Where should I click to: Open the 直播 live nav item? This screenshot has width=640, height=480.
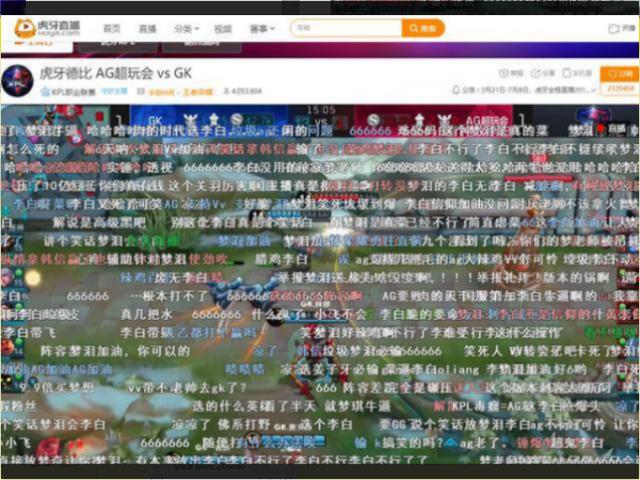point(147,29)
